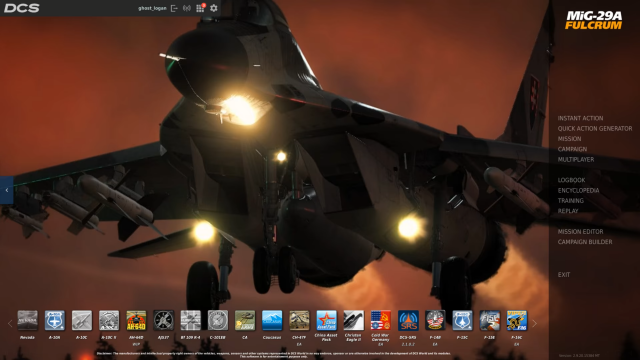640x360 pixels.
Task: Select the F-14 Tomcat module icon
Action: click(x=435, y=320)
